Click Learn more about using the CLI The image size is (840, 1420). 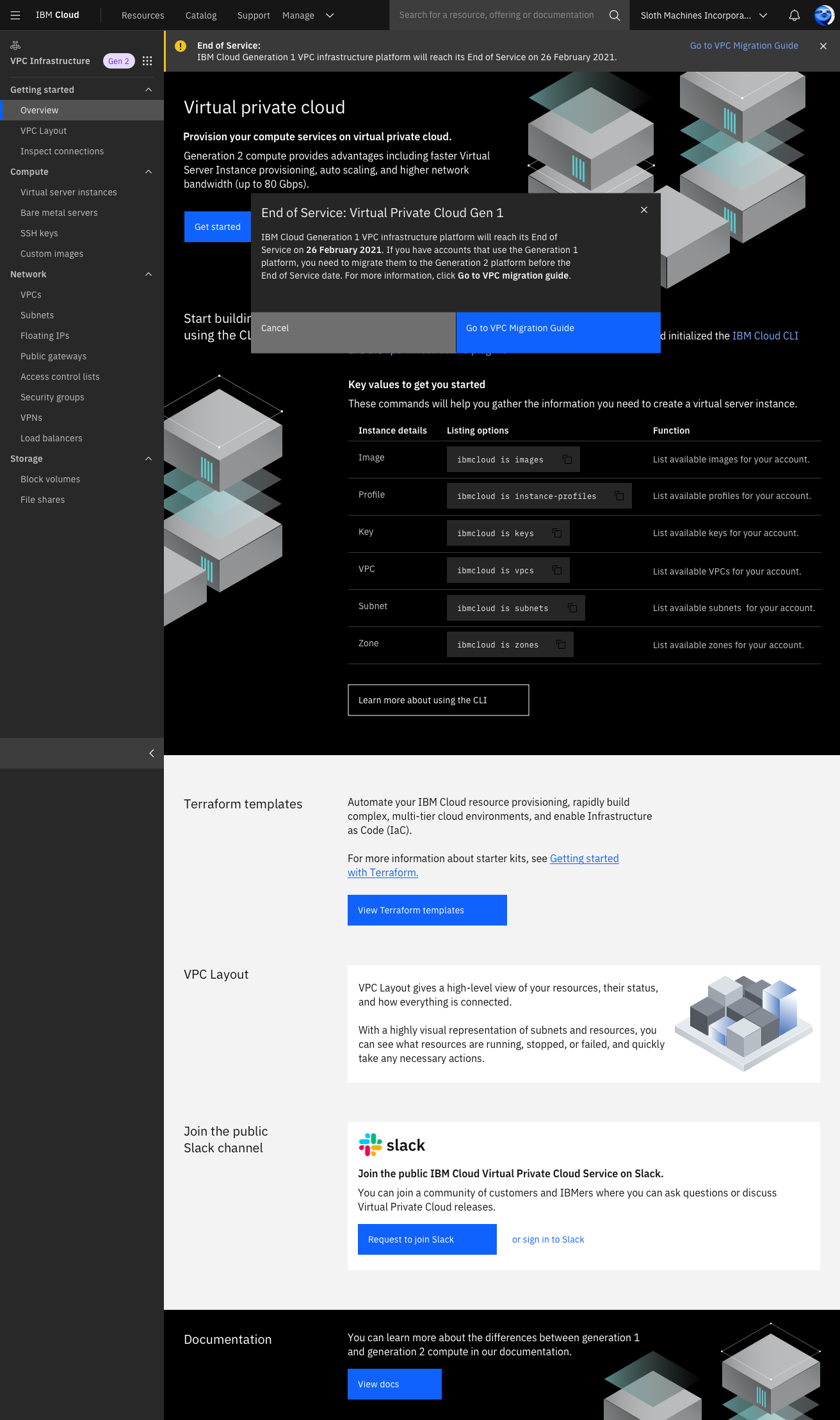coord(439,700)
